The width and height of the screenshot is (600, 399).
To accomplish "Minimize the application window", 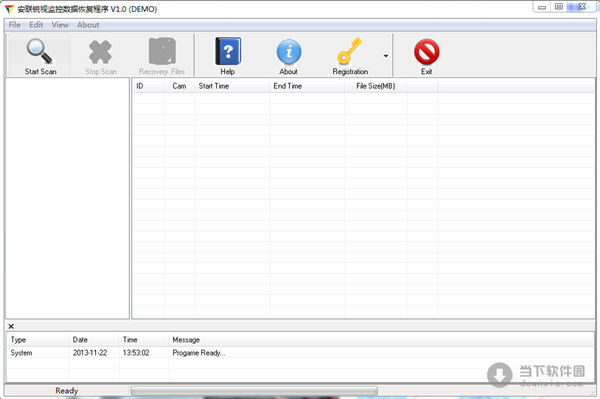I will pos(542,7).
